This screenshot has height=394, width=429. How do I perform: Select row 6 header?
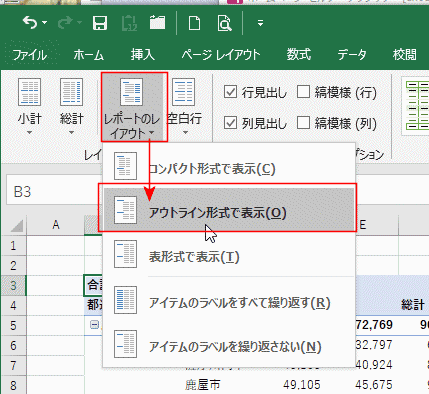(13, 346)
